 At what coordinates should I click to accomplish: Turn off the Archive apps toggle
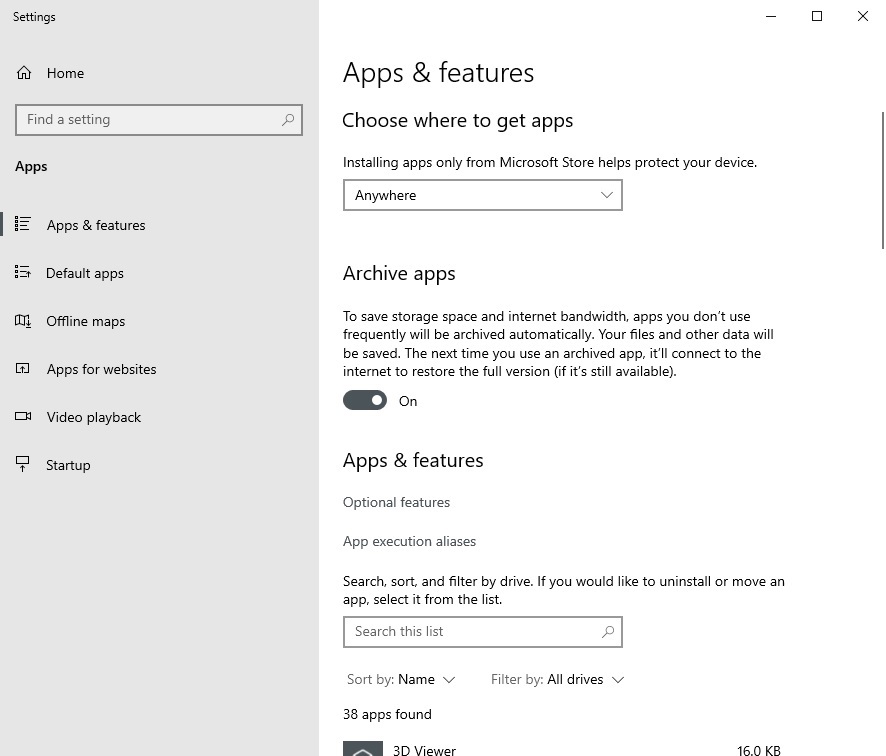(365, 399)
